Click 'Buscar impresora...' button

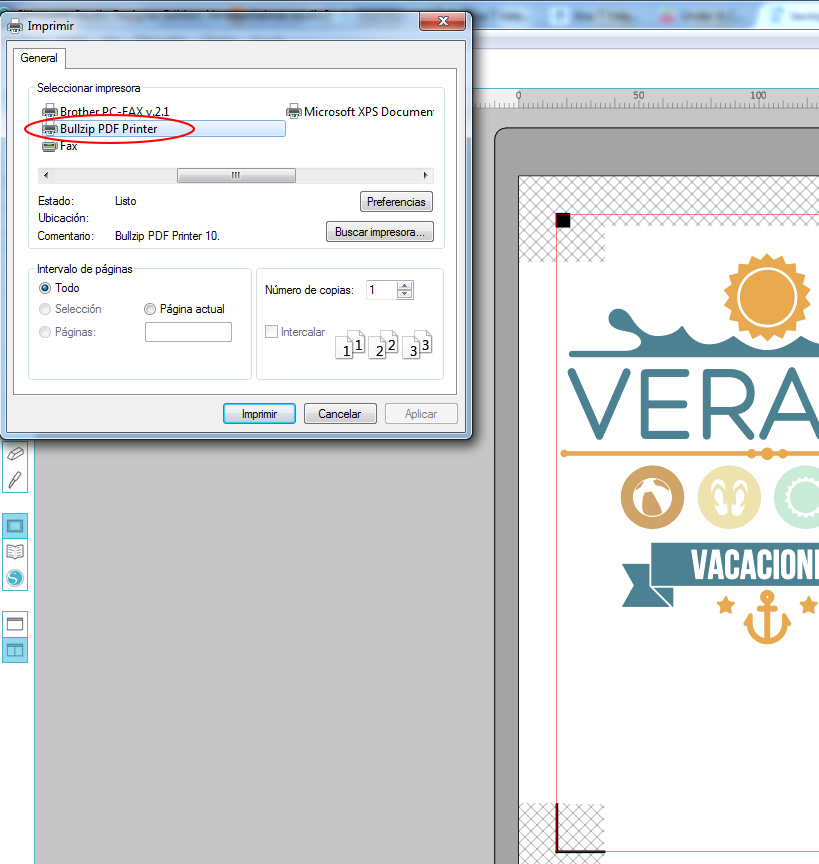380,232
